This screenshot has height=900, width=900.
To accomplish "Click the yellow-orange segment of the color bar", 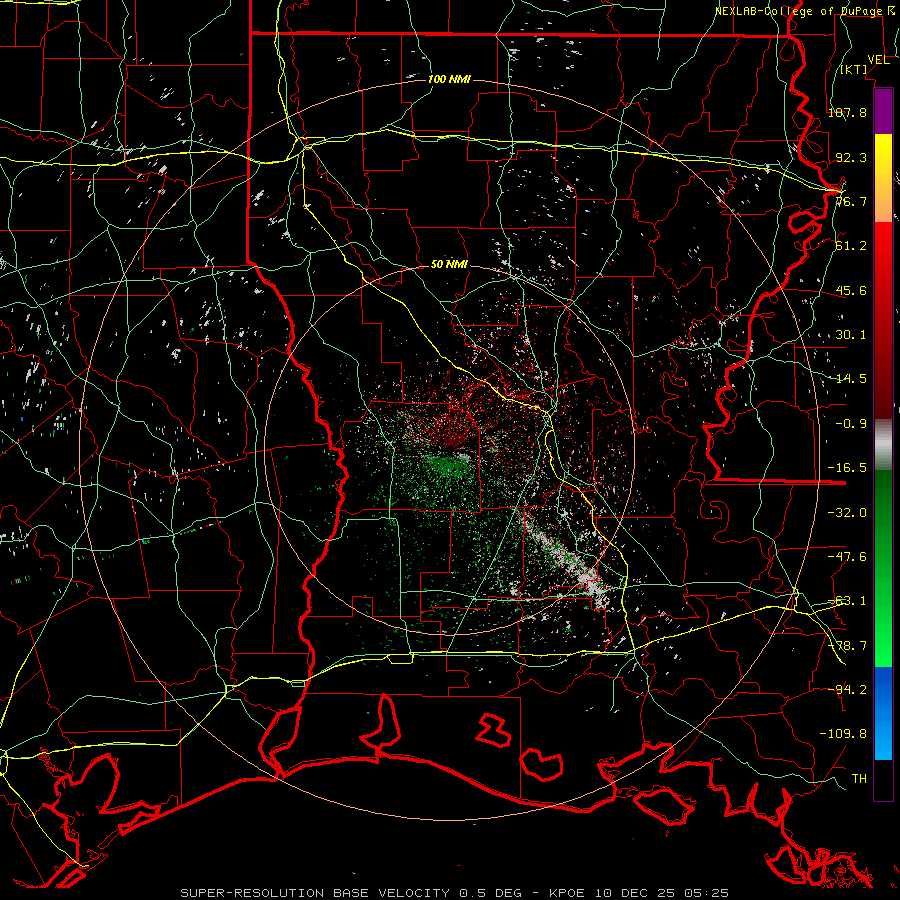I will (x=883, y=178).
